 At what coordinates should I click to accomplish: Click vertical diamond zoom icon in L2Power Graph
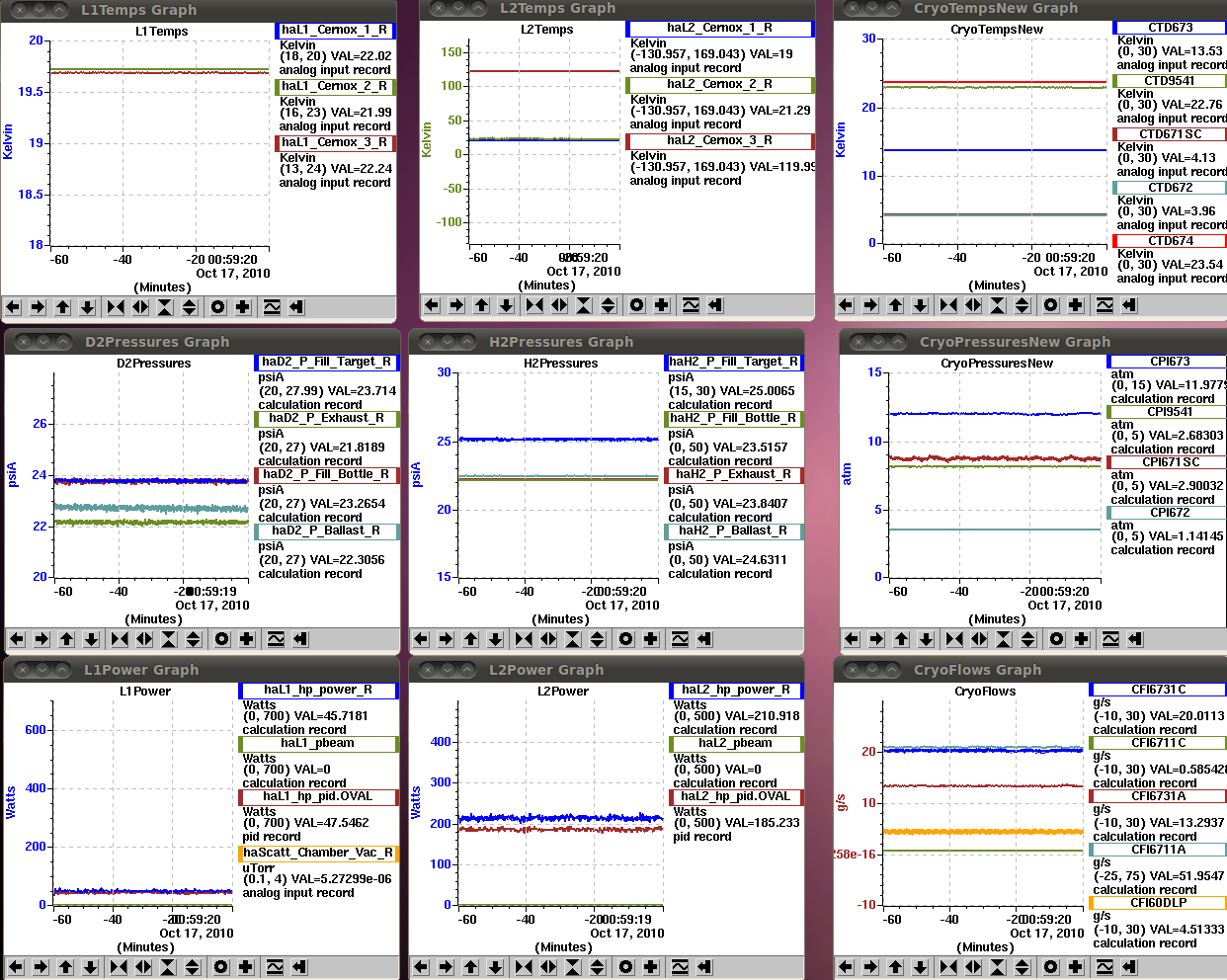click(598, 967)
